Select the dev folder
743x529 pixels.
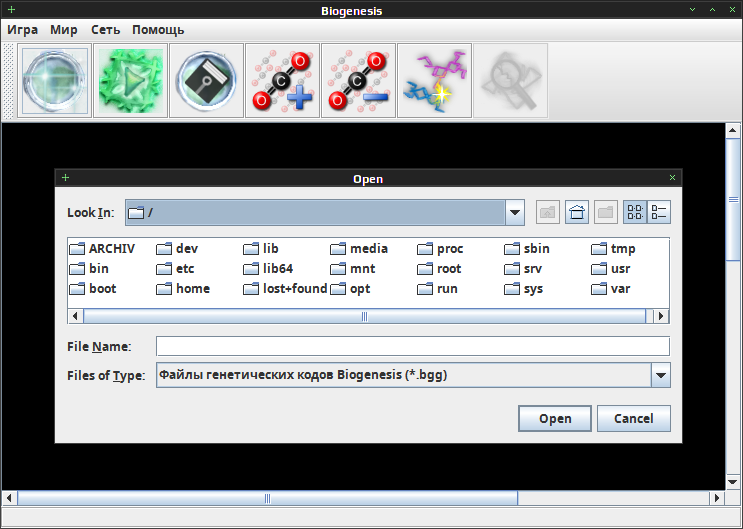[x=177, y=248]
